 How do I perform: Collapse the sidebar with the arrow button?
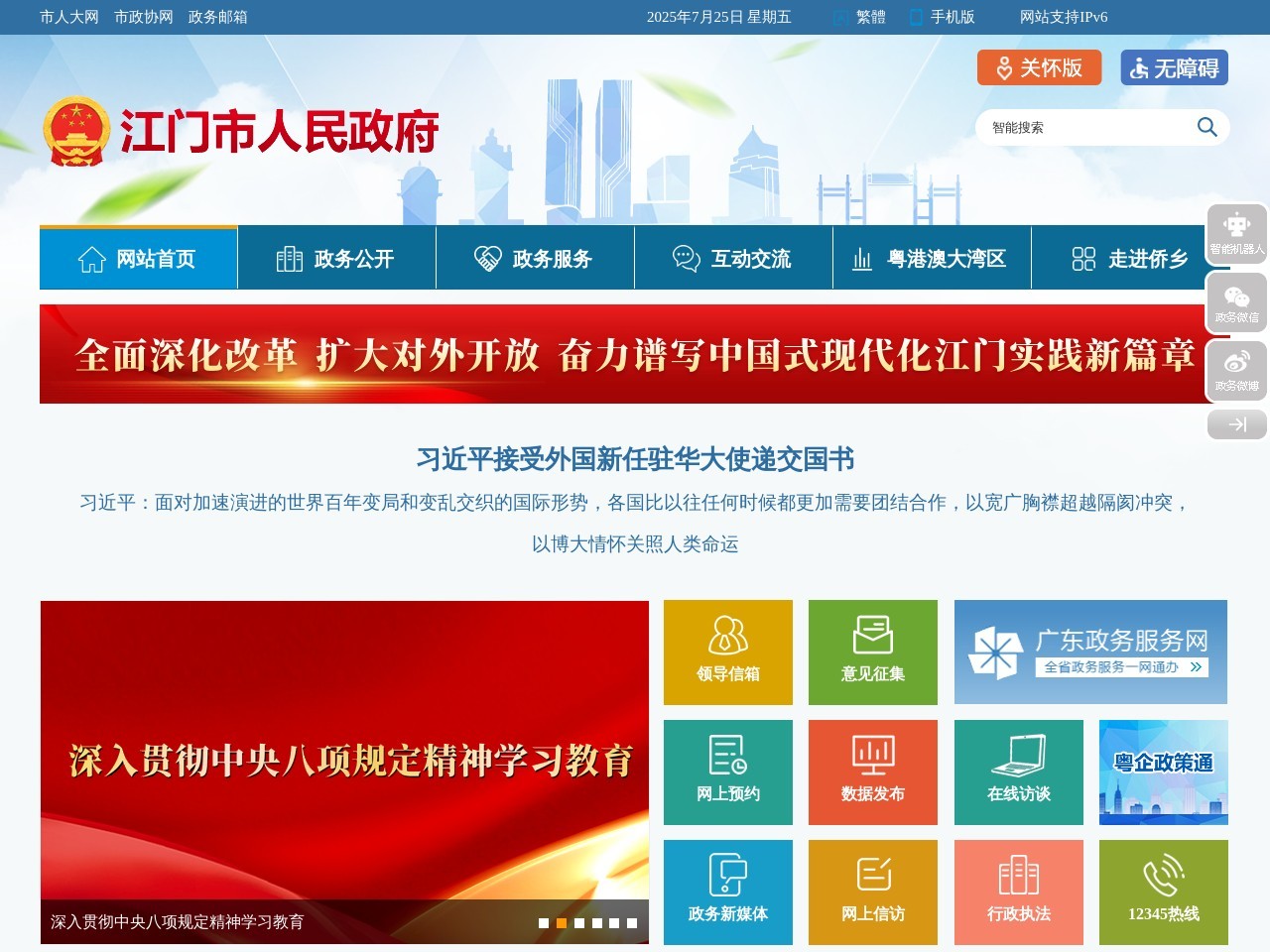(x=1236, y=424)
